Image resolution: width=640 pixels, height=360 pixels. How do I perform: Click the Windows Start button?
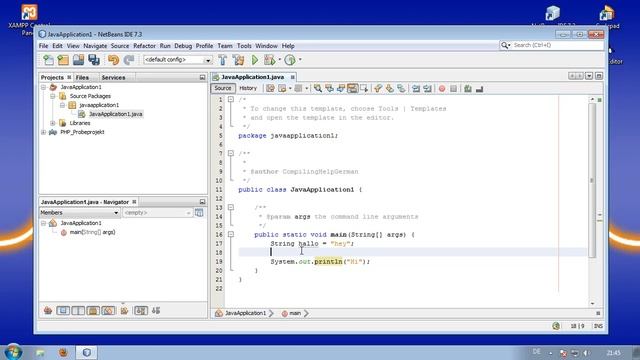coord(13,352)
